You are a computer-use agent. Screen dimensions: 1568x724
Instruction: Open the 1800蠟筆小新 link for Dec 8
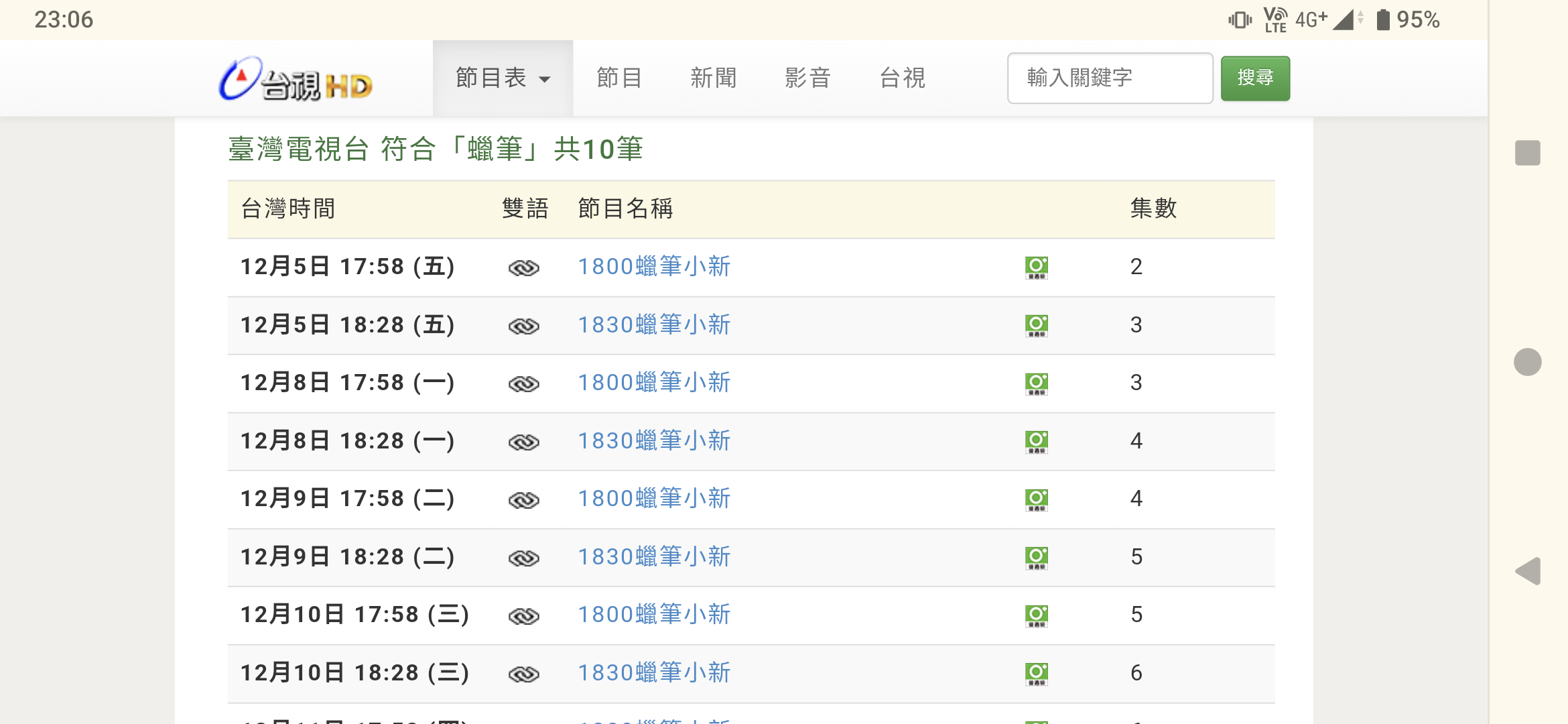point(654,383)
